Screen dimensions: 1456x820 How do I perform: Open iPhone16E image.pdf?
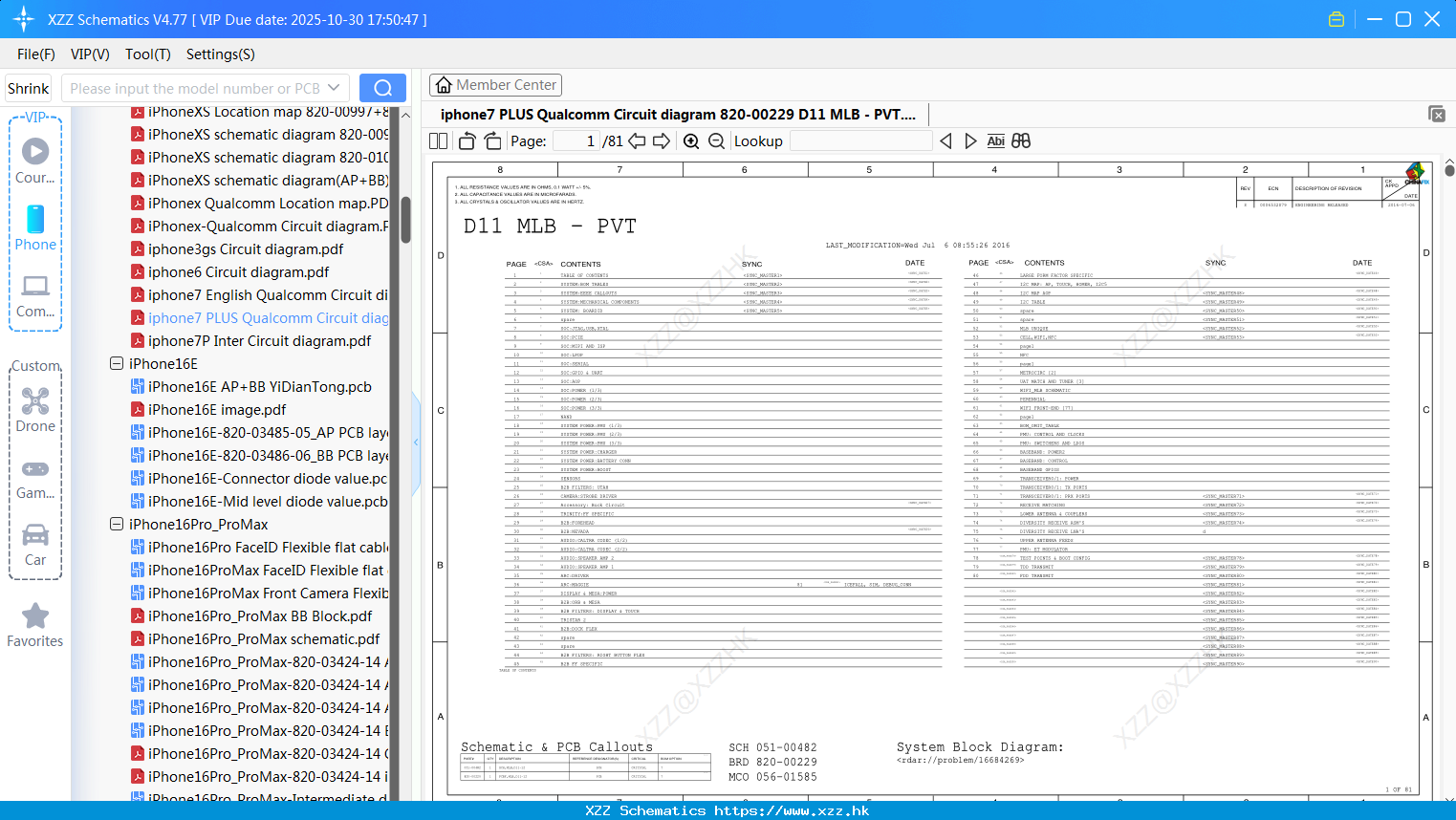click(208, 410)
